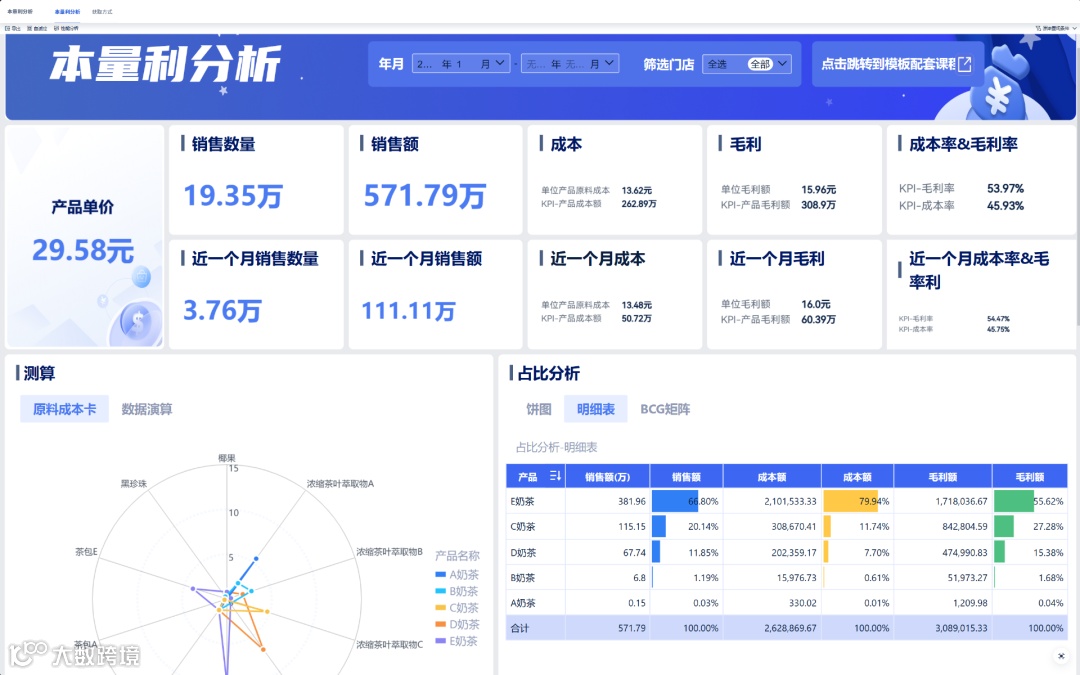Image resolution: width=1080 pixels, height=675 pixels.
Task: Click the D奶茶 row product cell
Action: click(536, 552)
